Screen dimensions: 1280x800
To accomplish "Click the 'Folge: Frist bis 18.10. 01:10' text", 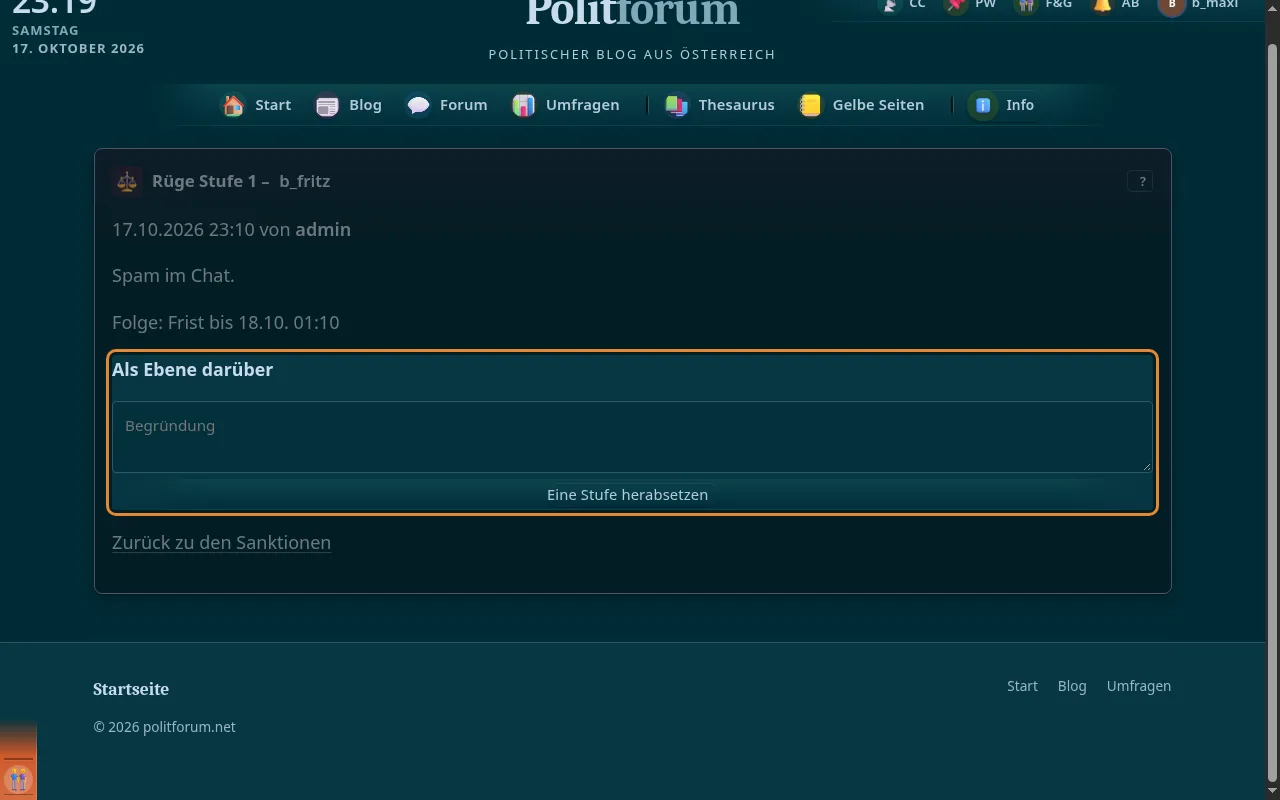I will [x=226, y=323].
